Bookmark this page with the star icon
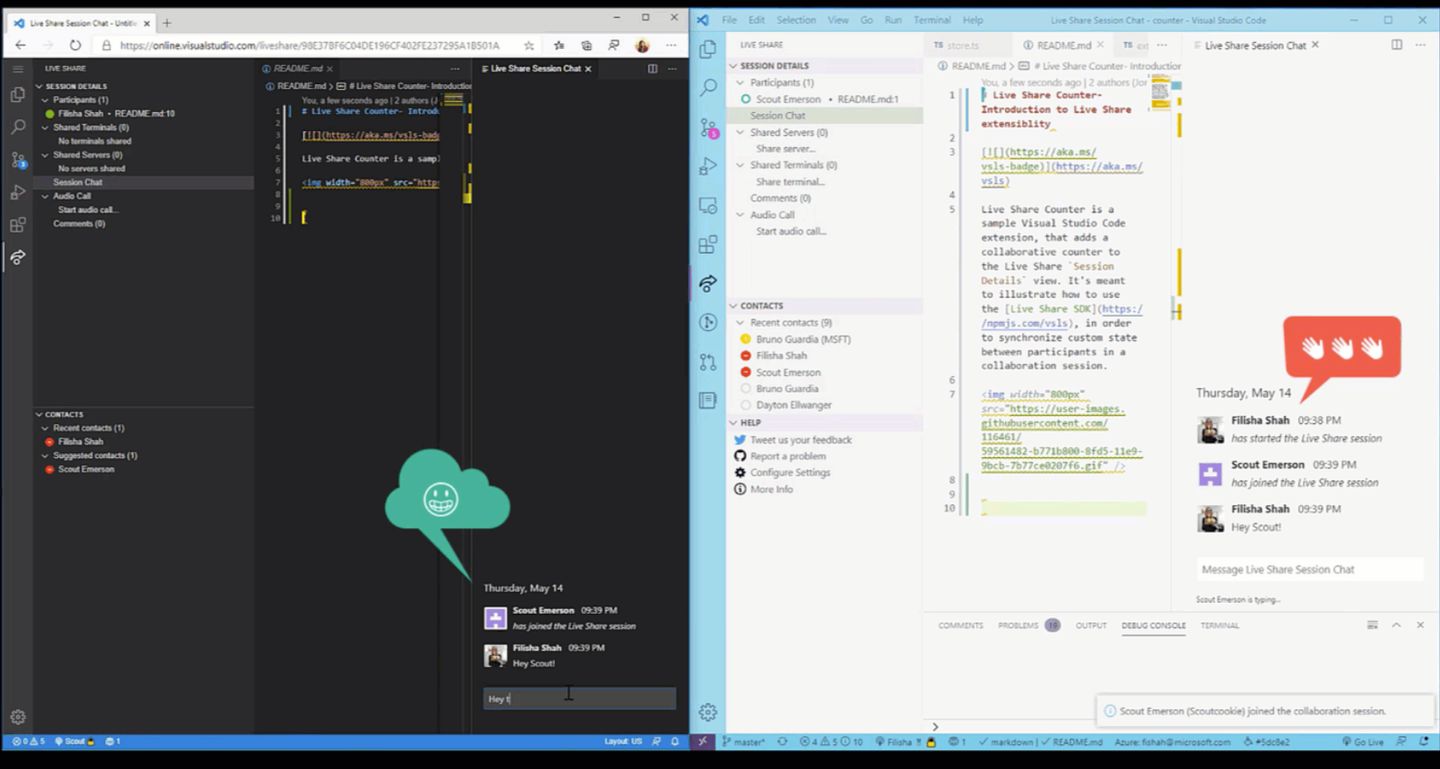Image resolution: width=1440 pixels, height=769 pixels. pos(529,45)
